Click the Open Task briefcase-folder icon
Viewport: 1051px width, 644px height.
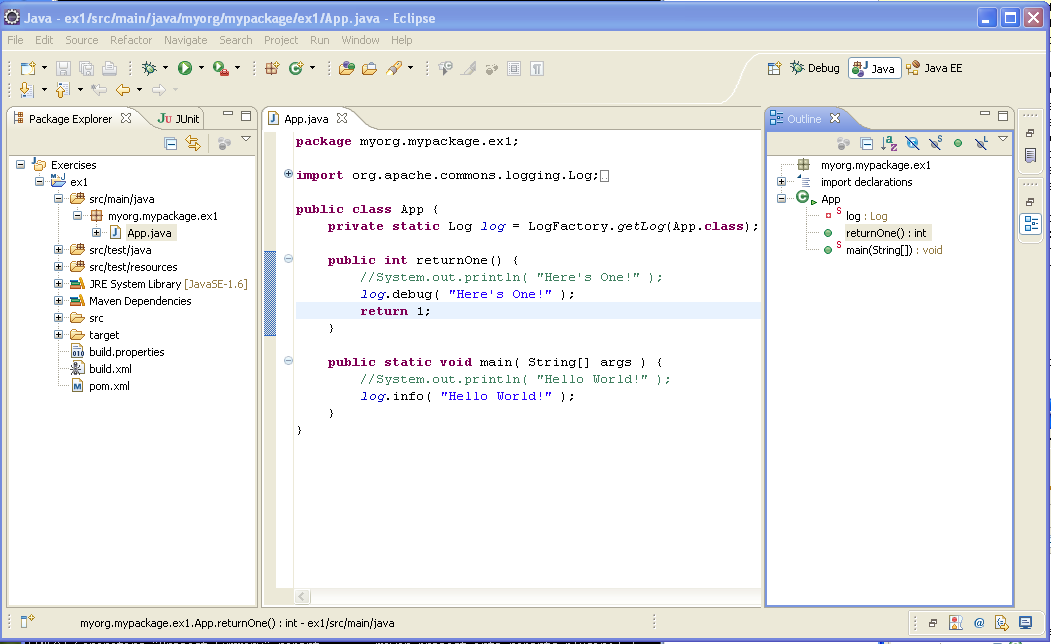pyautogui.click(x=369, y=68)
